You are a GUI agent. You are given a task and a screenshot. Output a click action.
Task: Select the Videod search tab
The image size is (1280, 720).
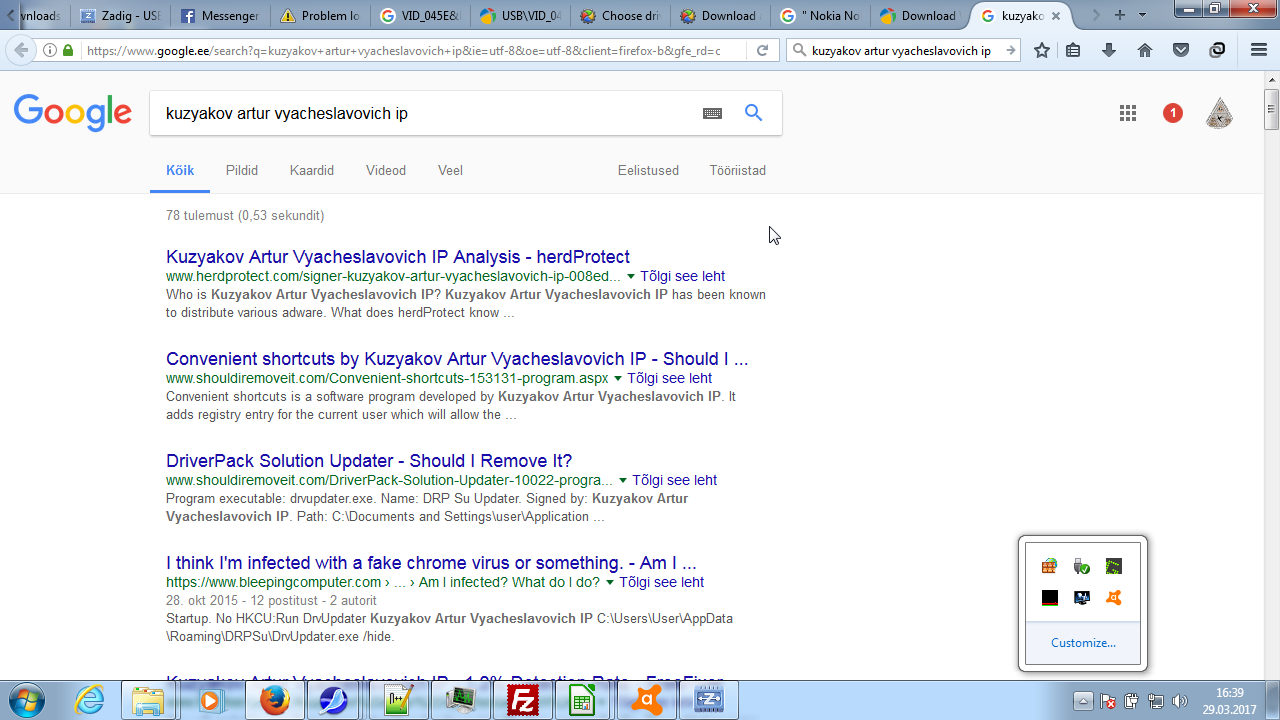click(x=386, y=171)
